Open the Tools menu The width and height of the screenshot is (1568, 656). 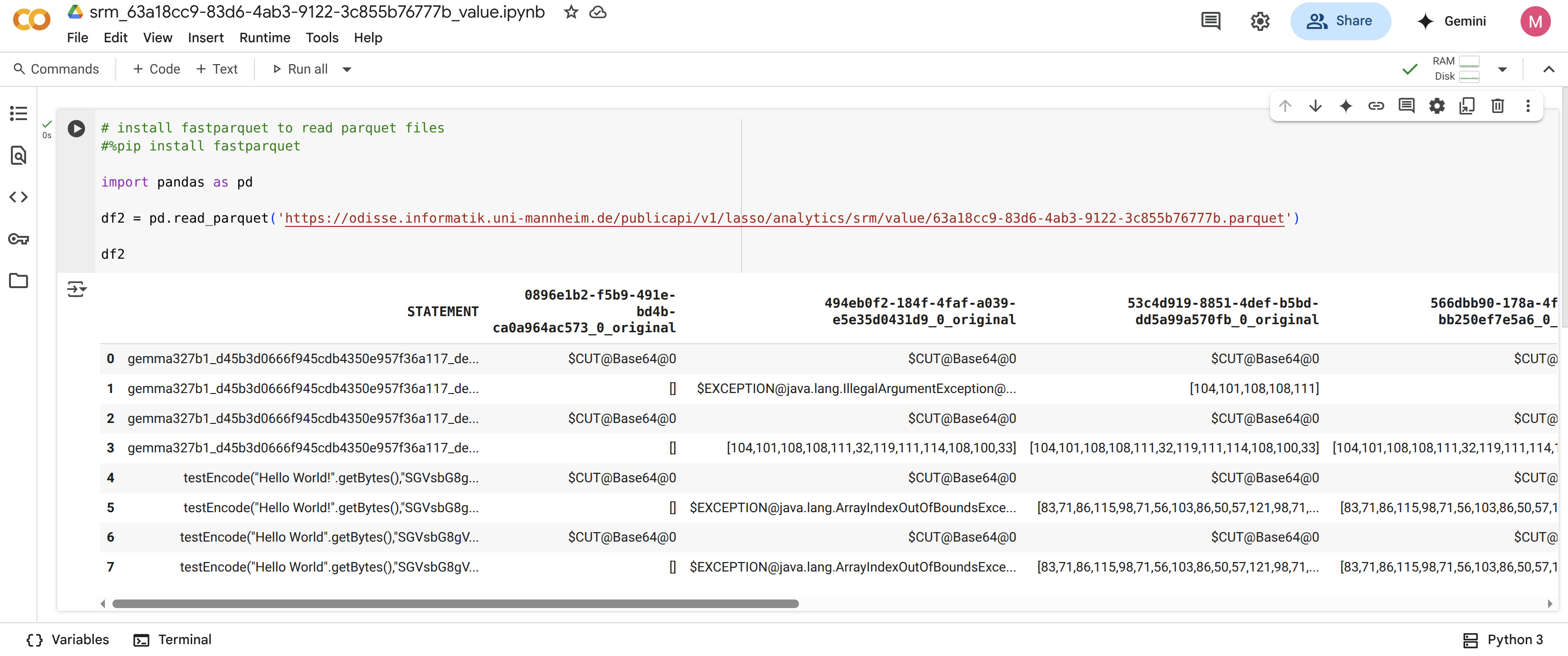pyautogui.click(x=321, y=38)
